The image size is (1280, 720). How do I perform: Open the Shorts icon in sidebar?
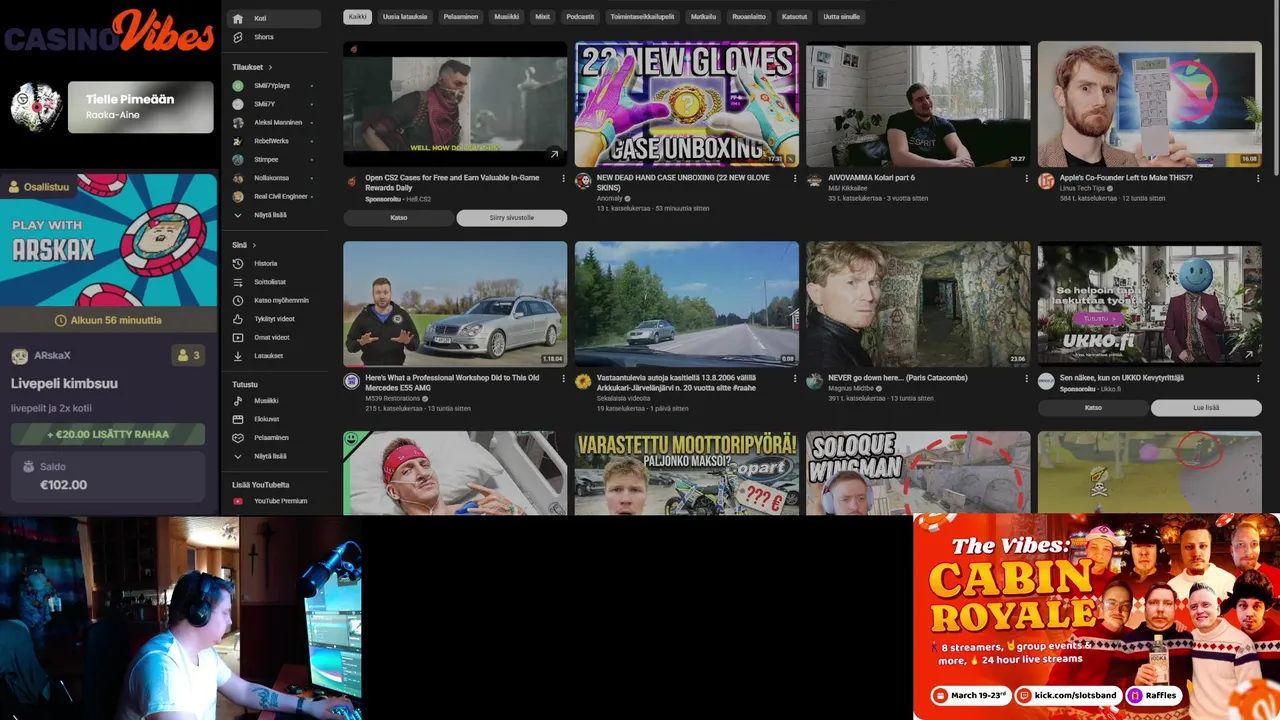[237, 37]
